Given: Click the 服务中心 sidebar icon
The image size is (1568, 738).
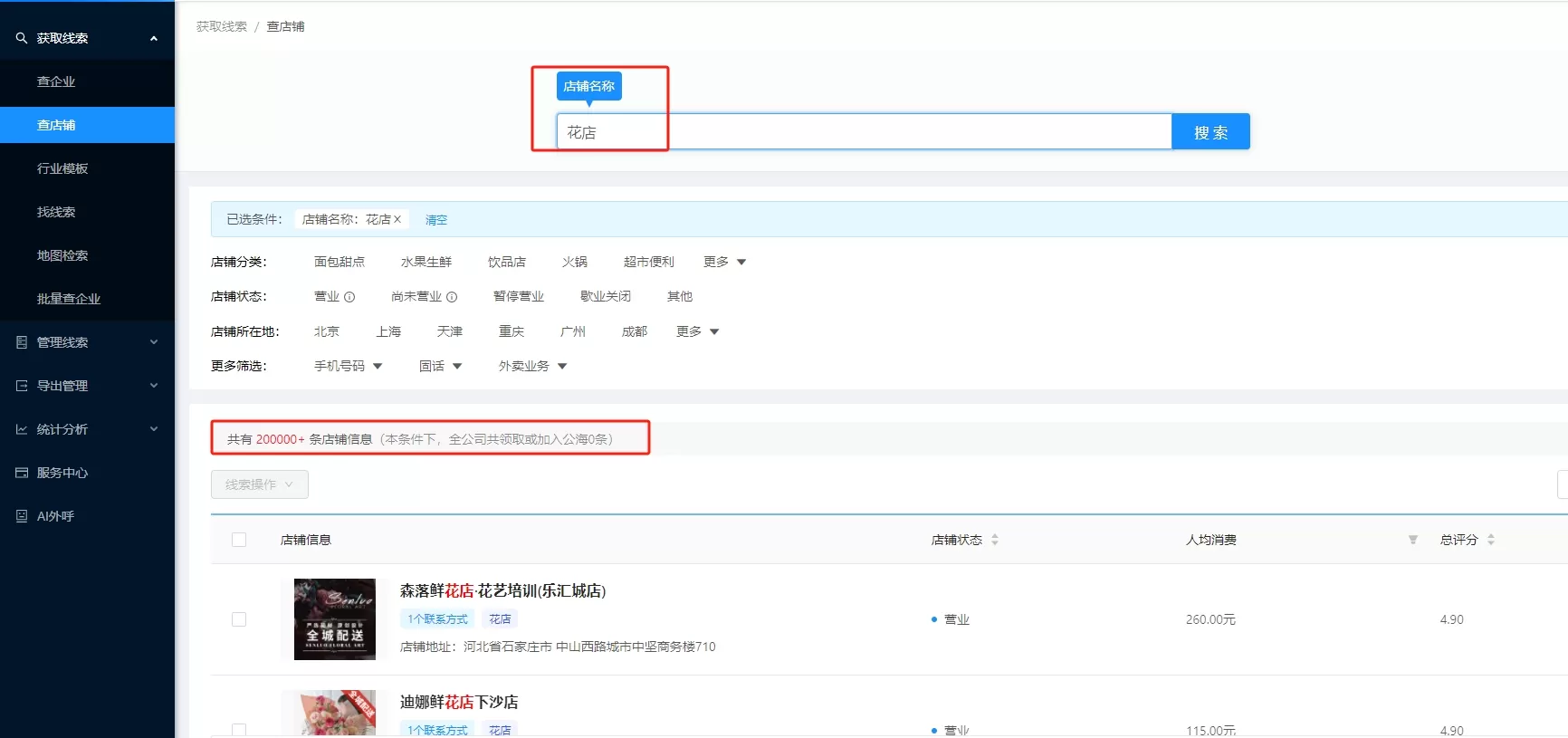Looking at the screenshot, I should click(x=22, y=473).
